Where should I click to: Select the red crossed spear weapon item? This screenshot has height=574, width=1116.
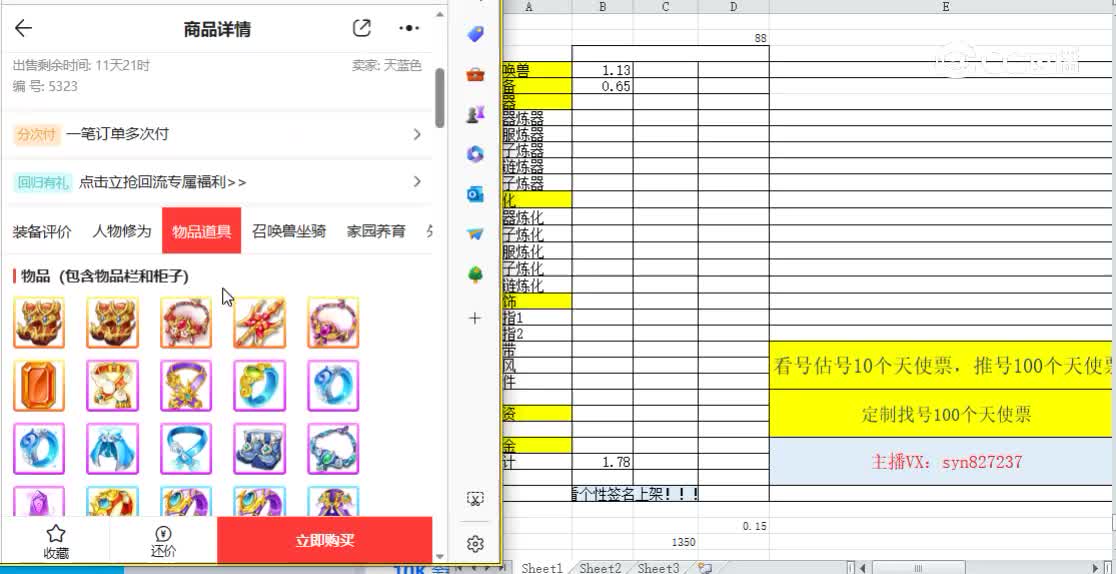(x=260, y=323)
